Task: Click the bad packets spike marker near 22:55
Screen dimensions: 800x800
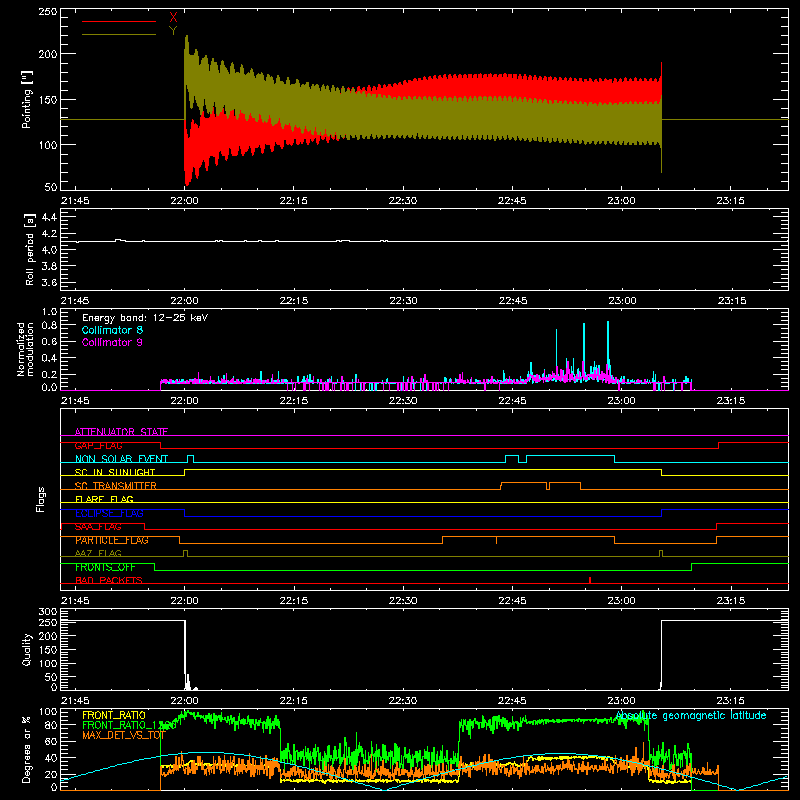Action: [590, 580]
